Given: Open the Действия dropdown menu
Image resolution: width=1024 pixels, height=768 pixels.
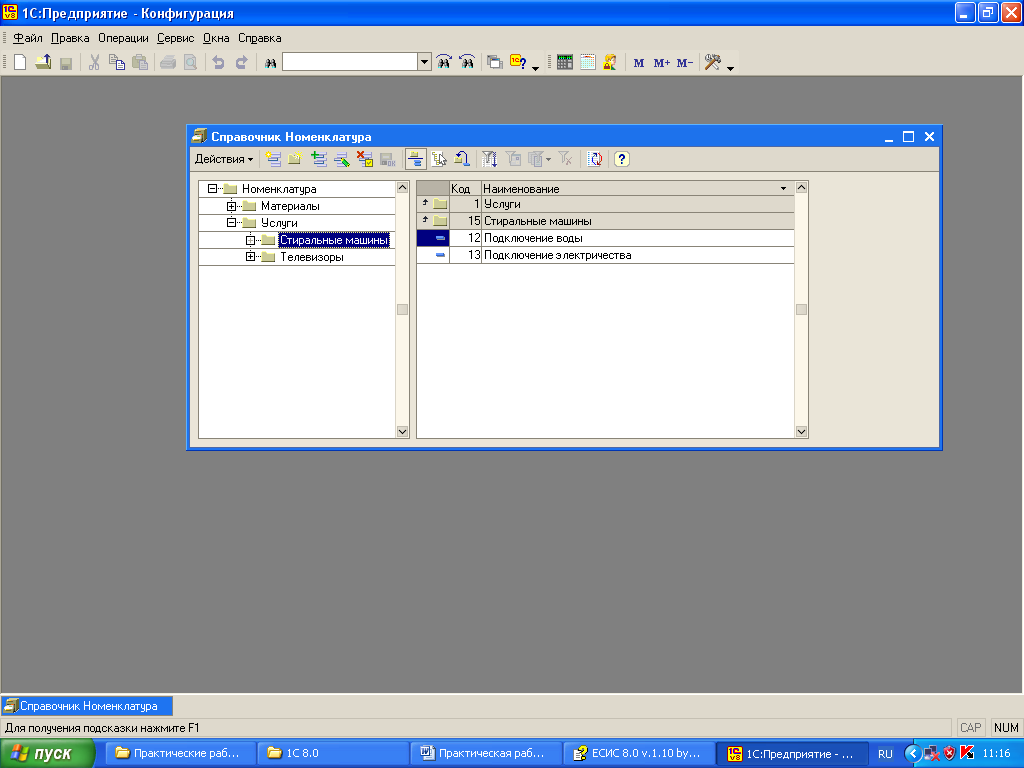Looking at the screenshot, I should [223, 159].
